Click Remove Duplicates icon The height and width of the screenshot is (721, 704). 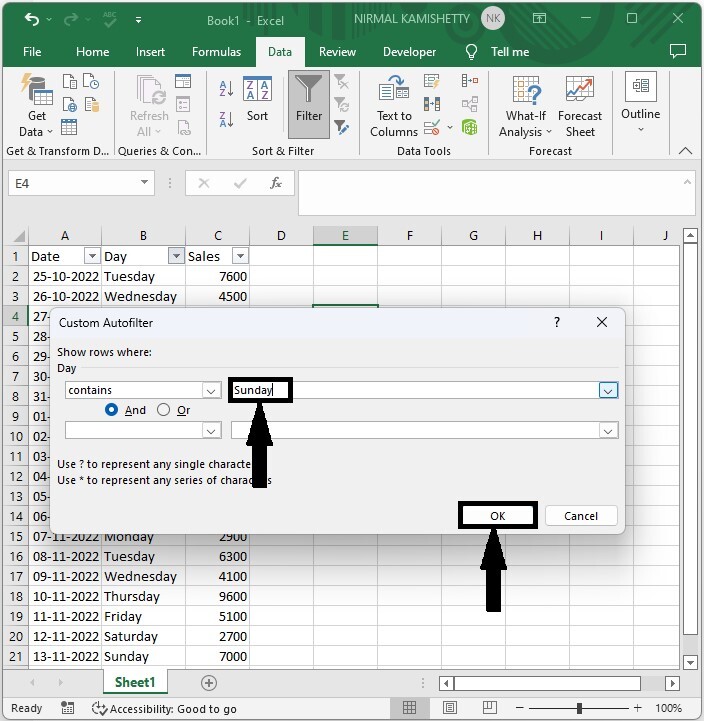point(431,104)
